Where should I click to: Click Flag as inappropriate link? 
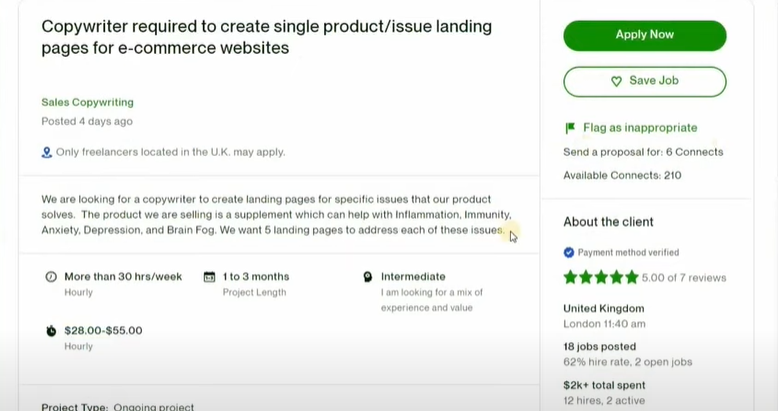coord(640,128)
